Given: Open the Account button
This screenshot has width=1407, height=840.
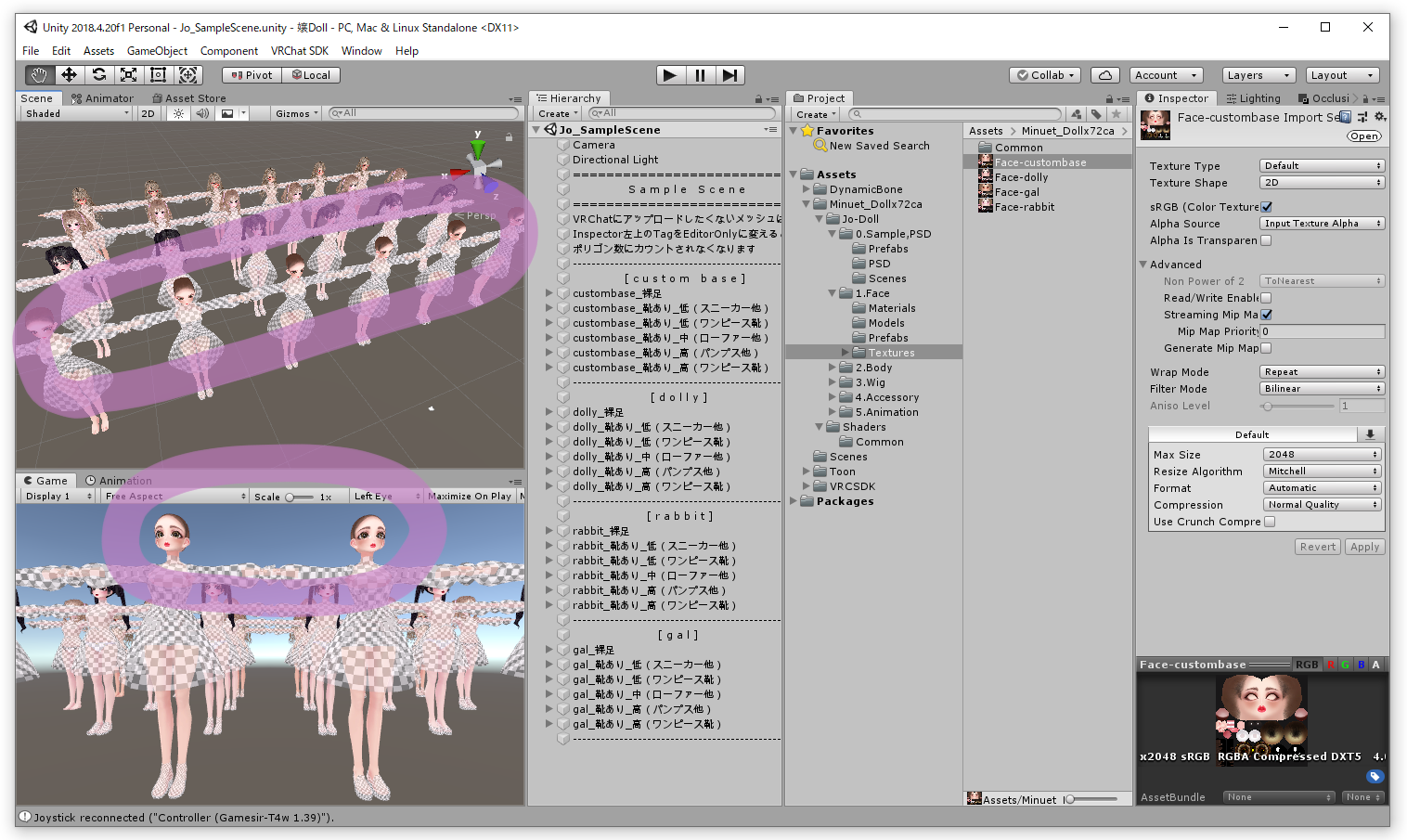Looking at the screenshot, I should (x=1167, y=75).
